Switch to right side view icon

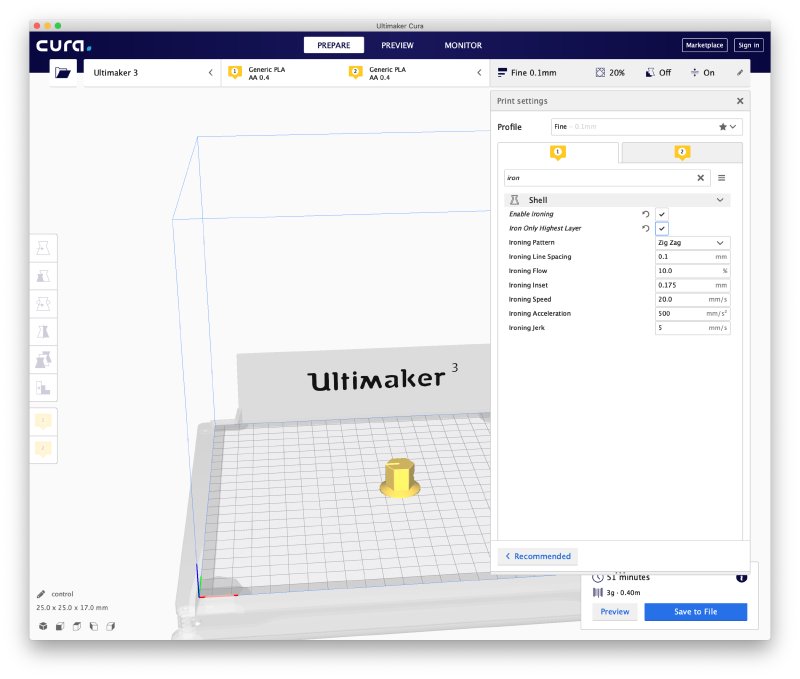pos(111,626)
